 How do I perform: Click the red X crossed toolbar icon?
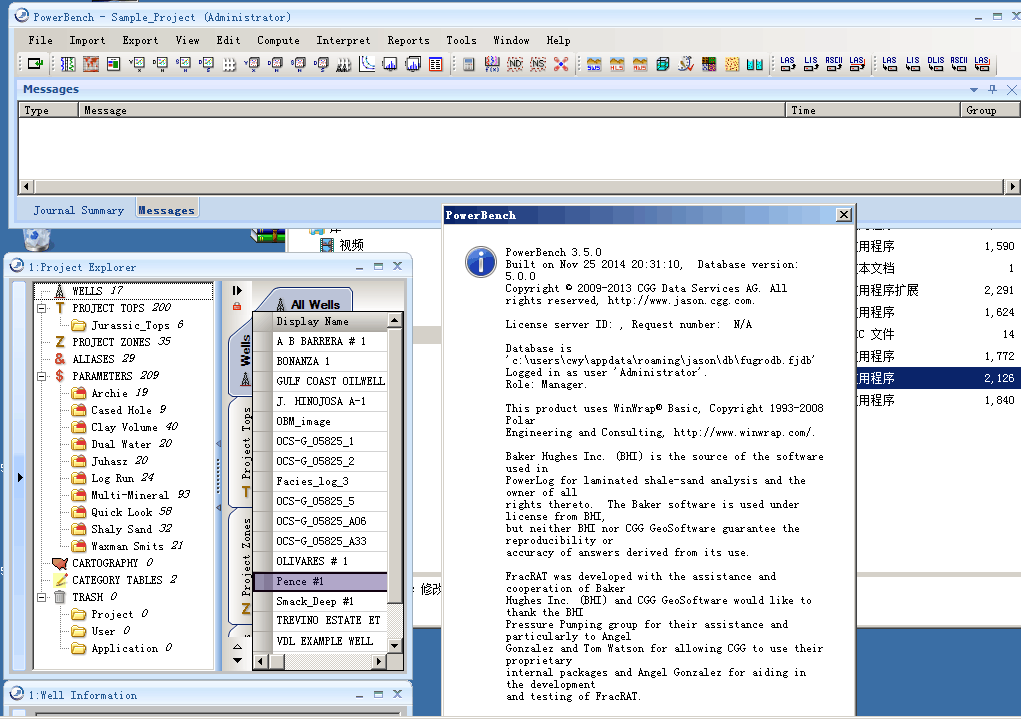pos(561,64)
